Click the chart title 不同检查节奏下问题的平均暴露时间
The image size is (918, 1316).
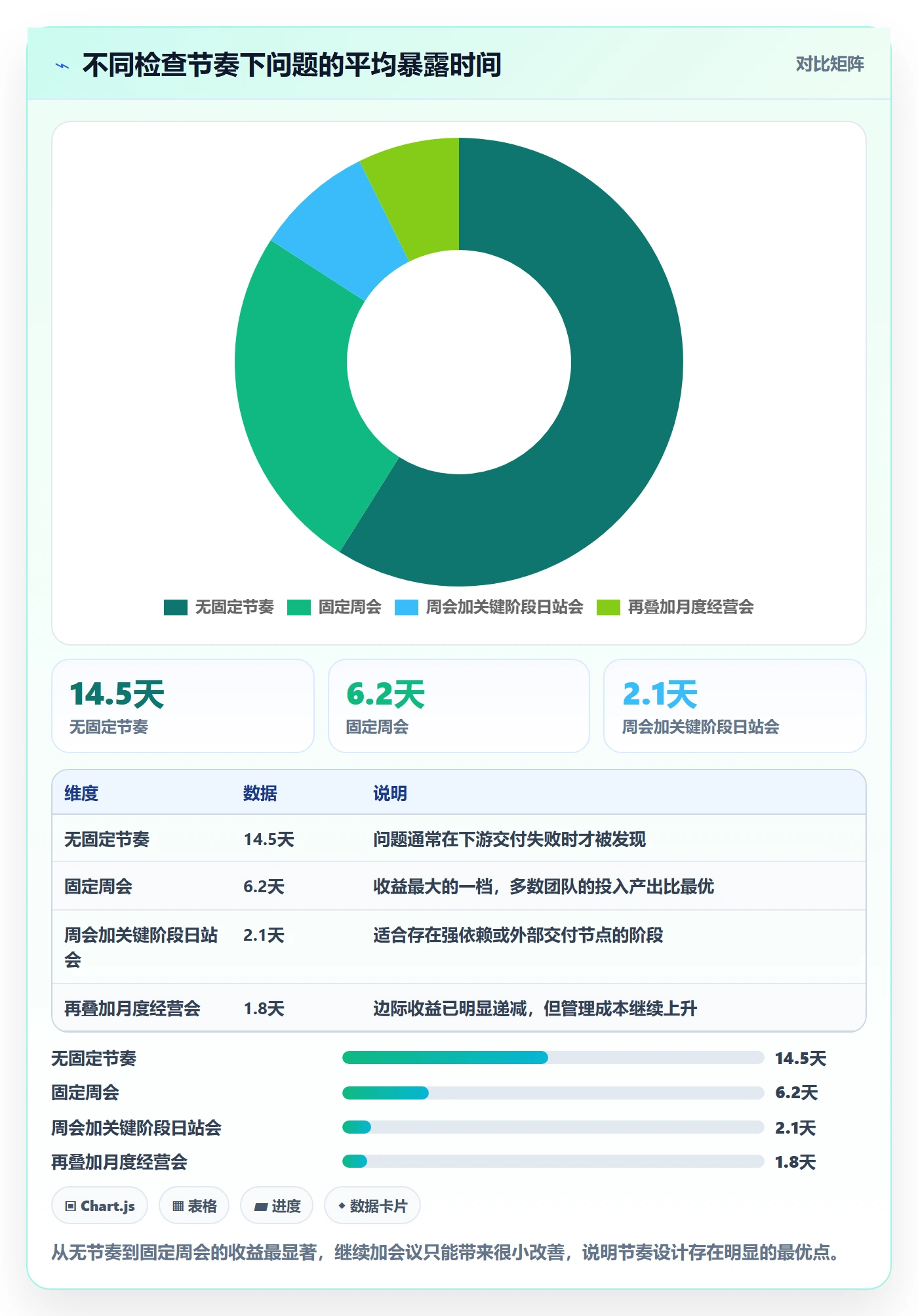pyautogui.click(x=292, y=65)
